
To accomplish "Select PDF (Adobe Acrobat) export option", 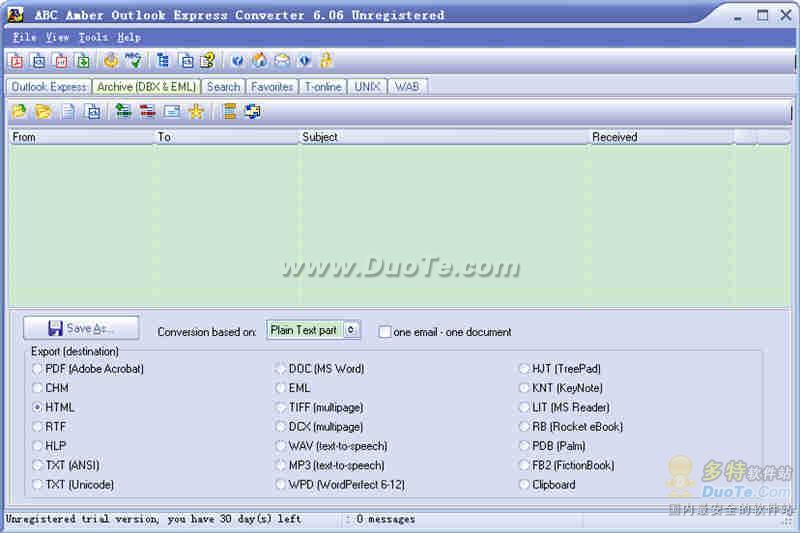I will pos(88,368).
